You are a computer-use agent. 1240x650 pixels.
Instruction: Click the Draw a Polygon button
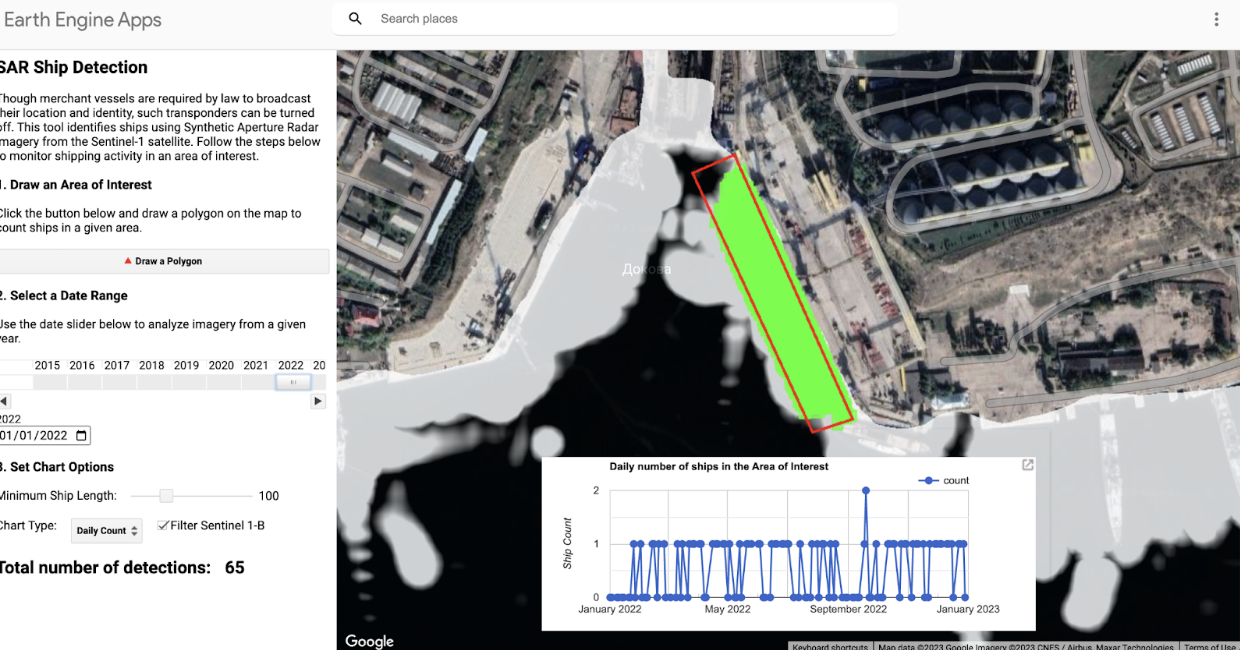[x=163, y=261]
